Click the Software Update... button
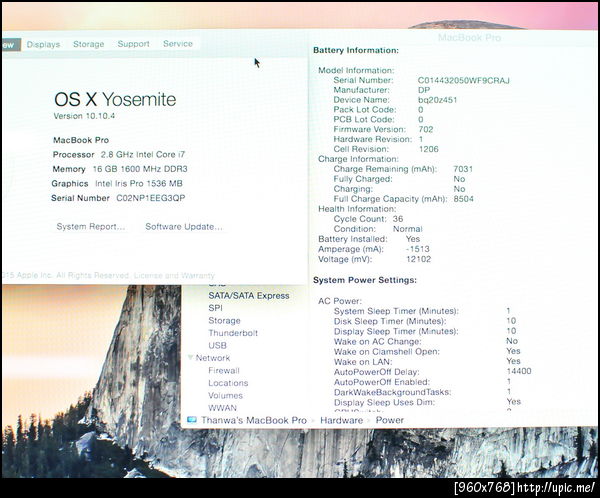Viewport: 600px width, 498px height. pos(184,227)
